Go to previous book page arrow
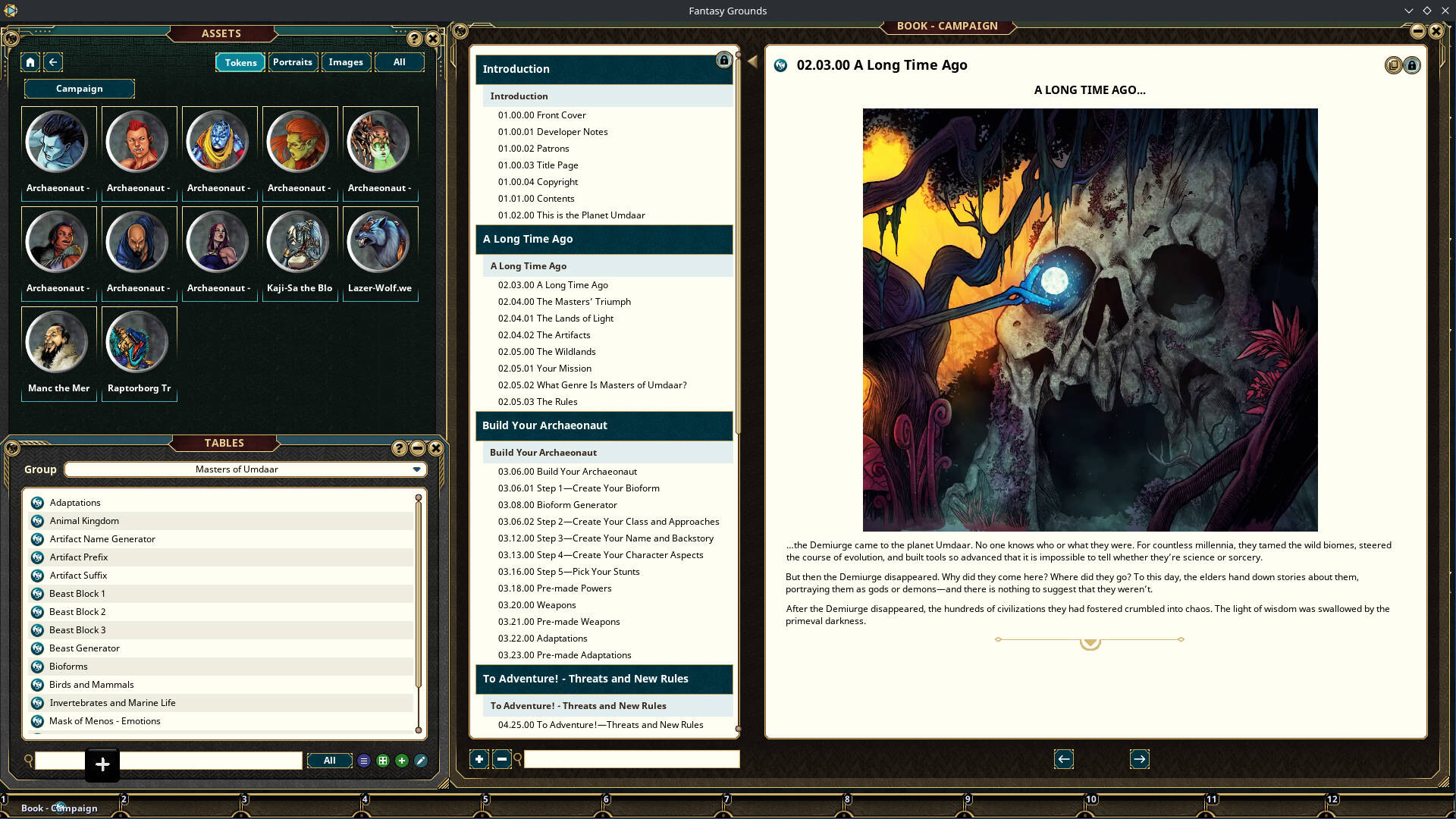This screenshot has height=819, width=1456. 1063,759
